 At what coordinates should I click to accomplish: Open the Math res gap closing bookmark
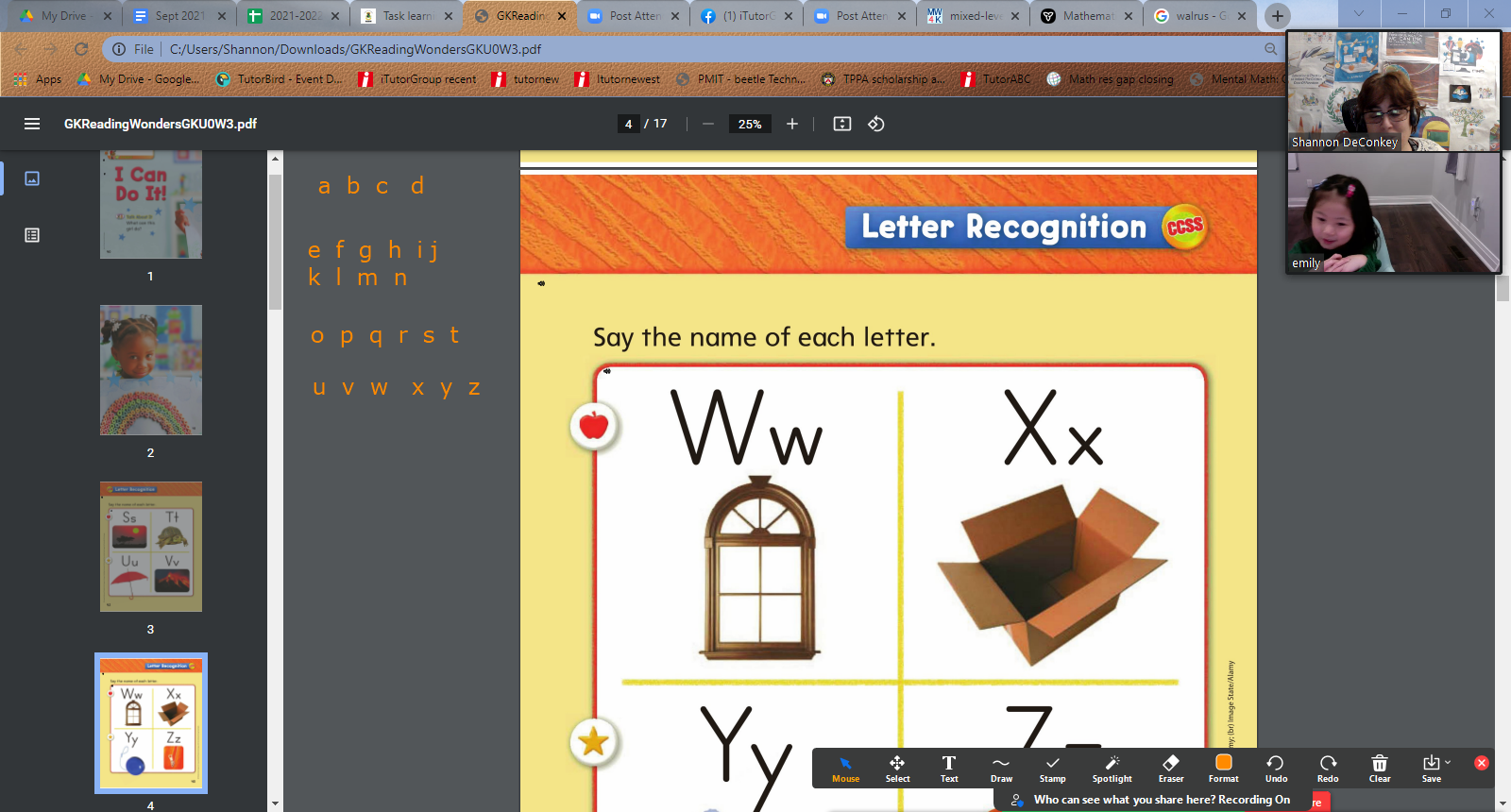(x=1110, y=79)
